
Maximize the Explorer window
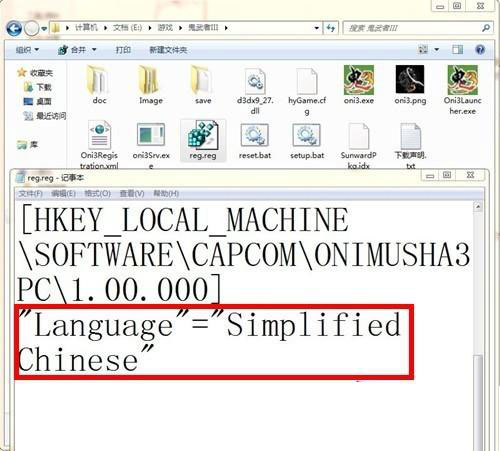point(457,6)
